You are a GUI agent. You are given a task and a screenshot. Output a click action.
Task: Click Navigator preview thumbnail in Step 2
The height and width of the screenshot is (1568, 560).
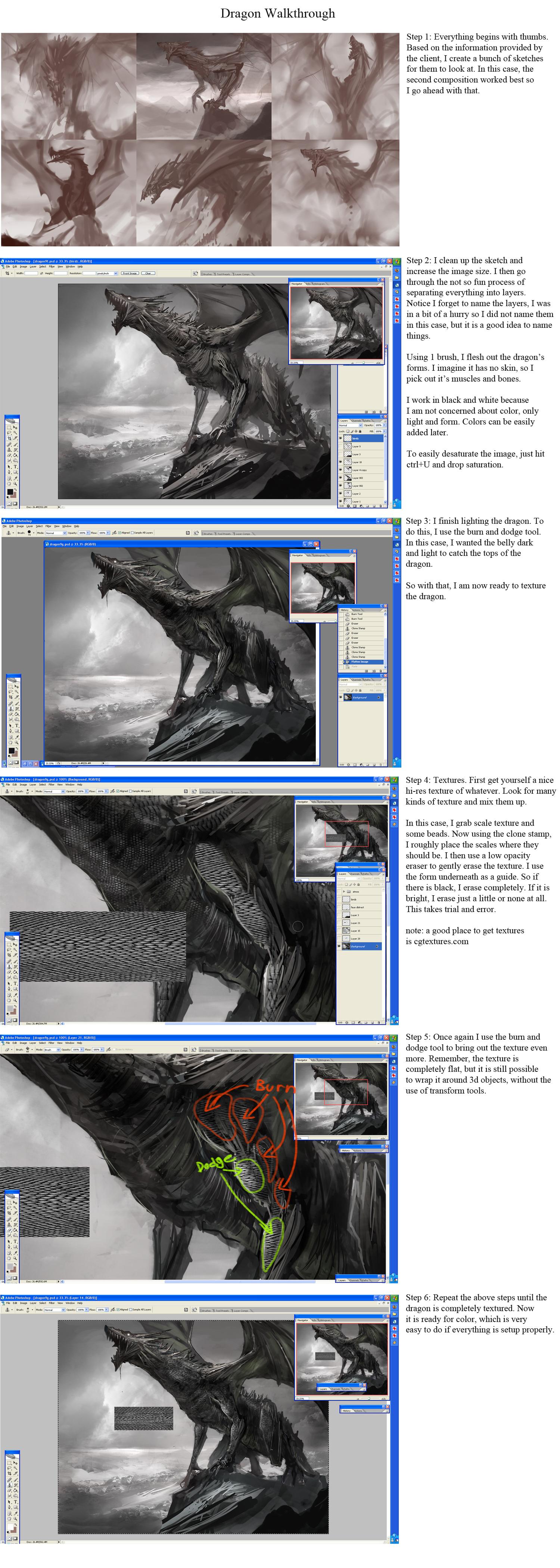[337, 323]
